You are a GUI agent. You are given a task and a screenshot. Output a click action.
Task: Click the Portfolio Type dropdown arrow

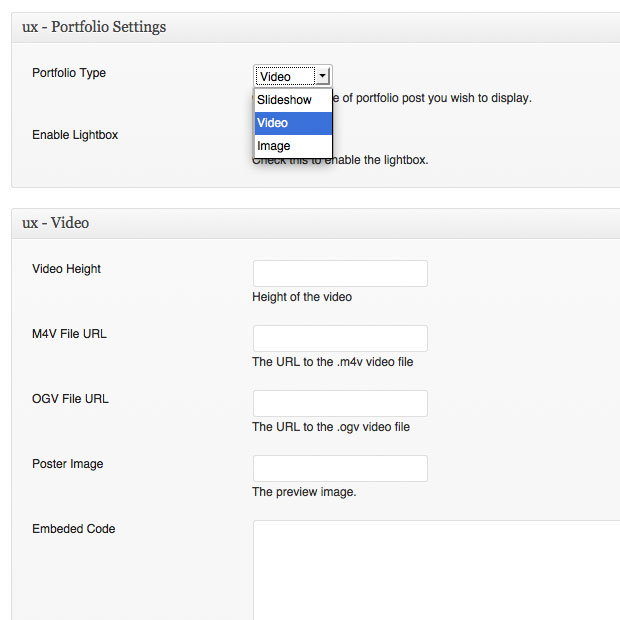pyautogui.click(x=322, y=76)
